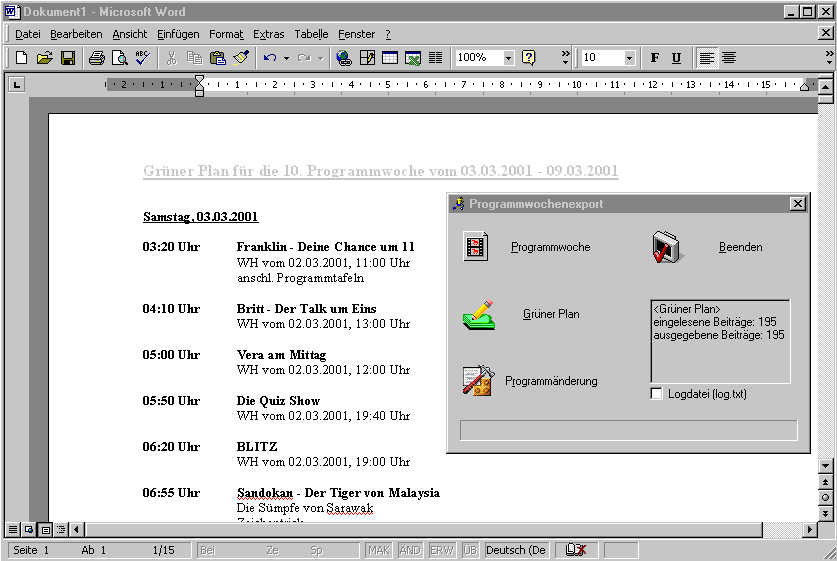Open Select Browse Object round button
This screenshot has width=837, height=561.
[x=825, y=497]
